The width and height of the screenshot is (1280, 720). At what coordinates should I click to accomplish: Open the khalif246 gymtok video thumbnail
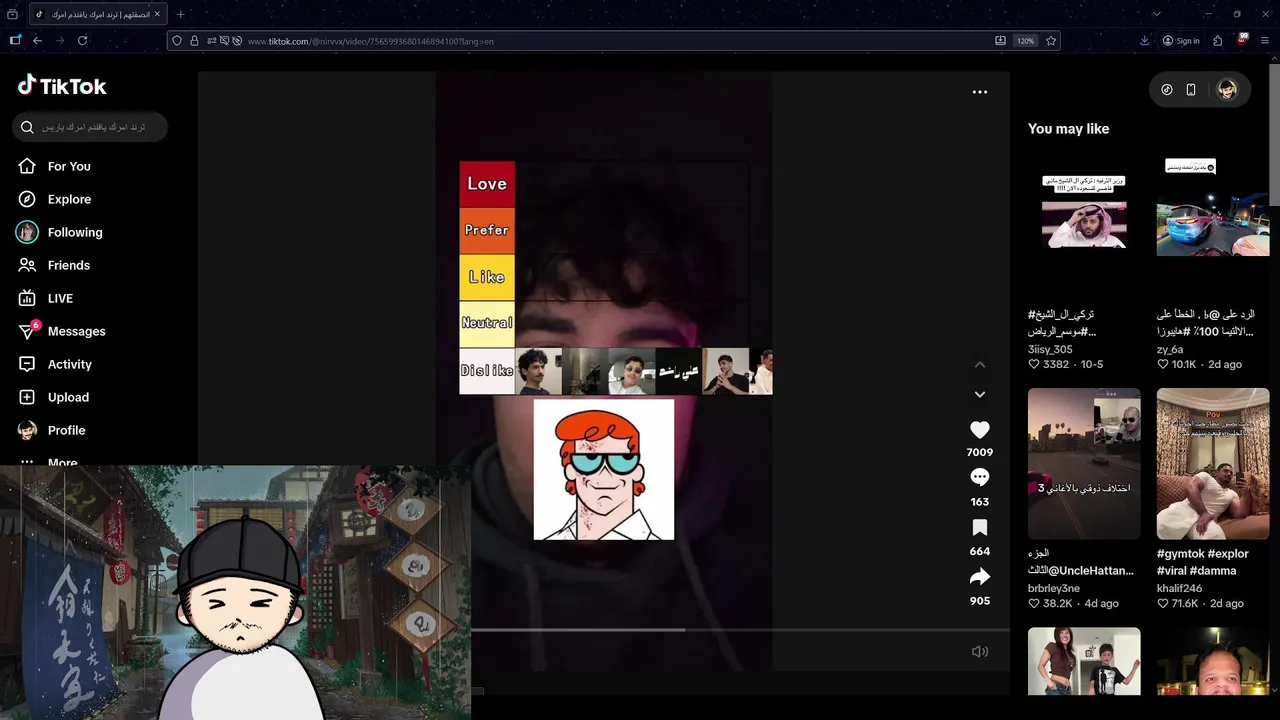(1213, 464)
